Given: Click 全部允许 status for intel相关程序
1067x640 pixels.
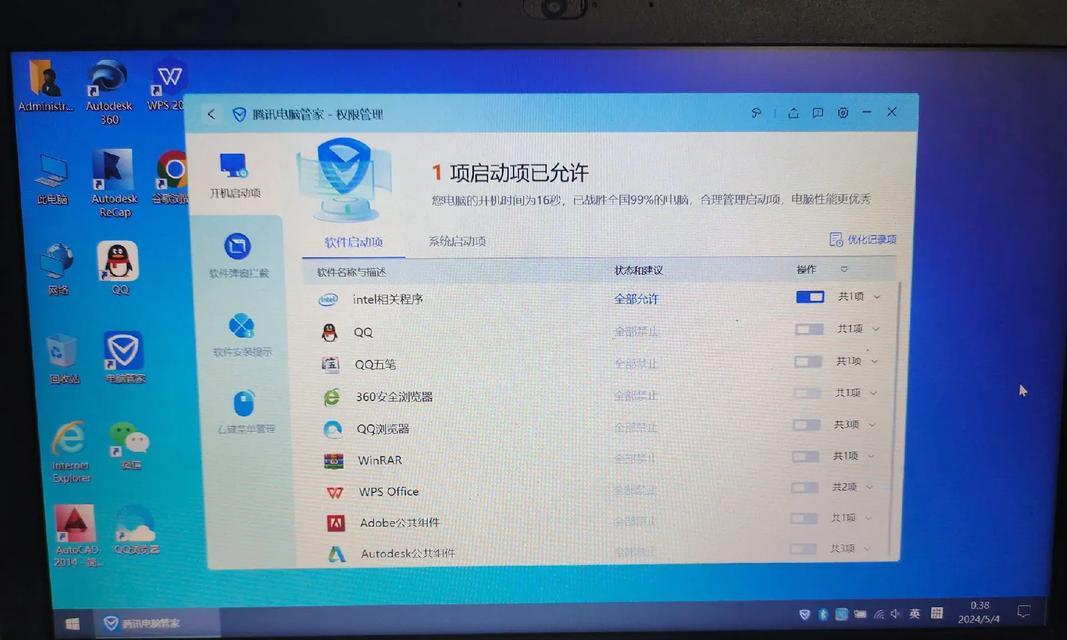Looking at the screenshot, I should (636, 299).
